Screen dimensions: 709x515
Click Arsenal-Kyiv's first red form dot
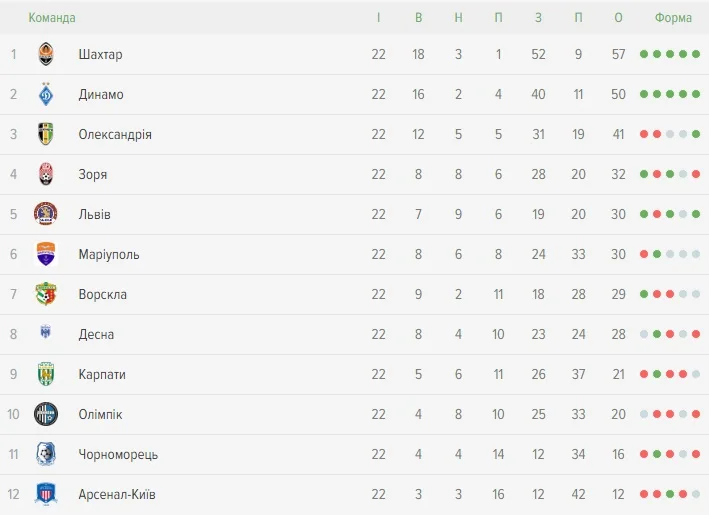coord(644,494)
